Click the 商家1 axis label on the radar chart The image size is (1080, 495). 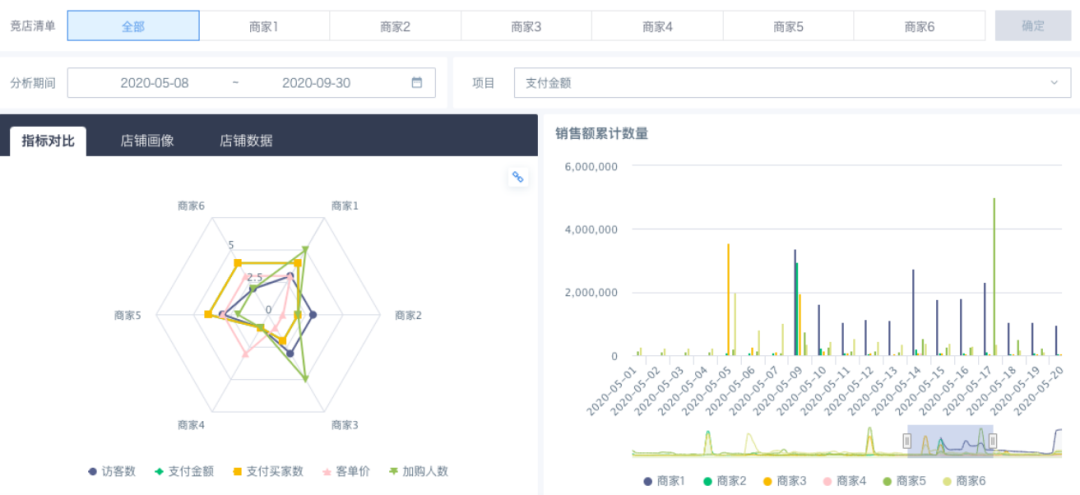tap(344, 205)
